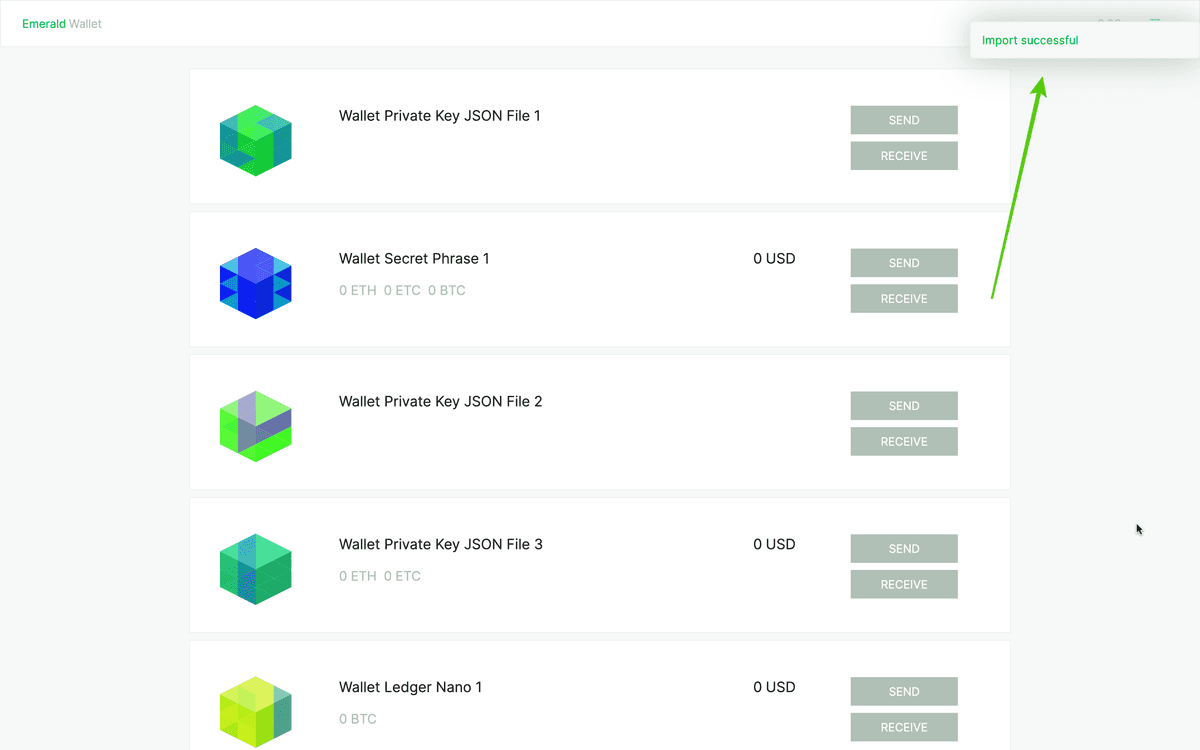Image resolution: width=1200 pixels, height=750 pixels.
Task: Open the Wallet Secret Phrase 1 title
Action: [x=414, y=259]
